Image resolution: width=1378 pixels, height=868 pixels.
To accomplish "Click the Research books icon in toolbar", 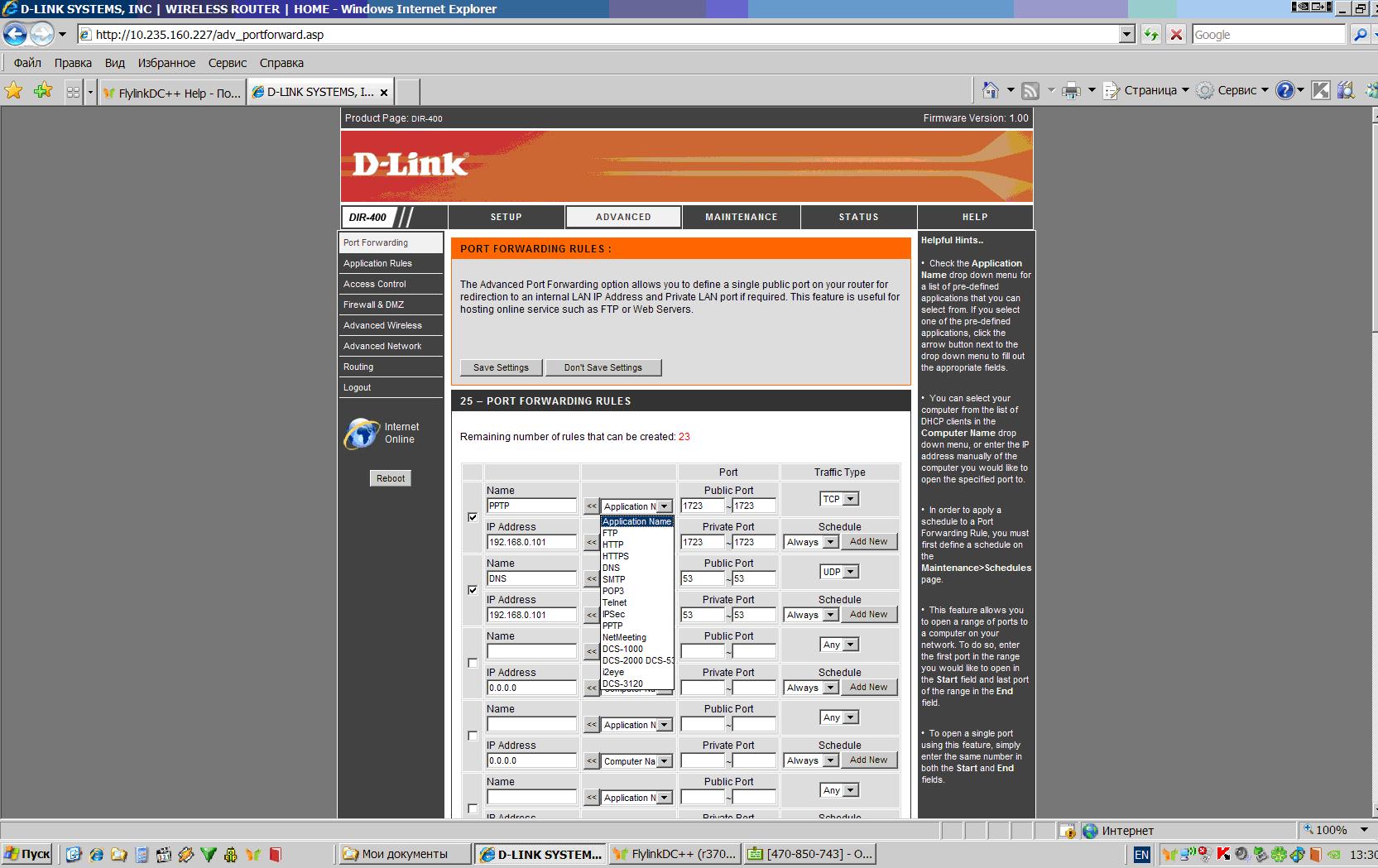I will (1347, 91).
